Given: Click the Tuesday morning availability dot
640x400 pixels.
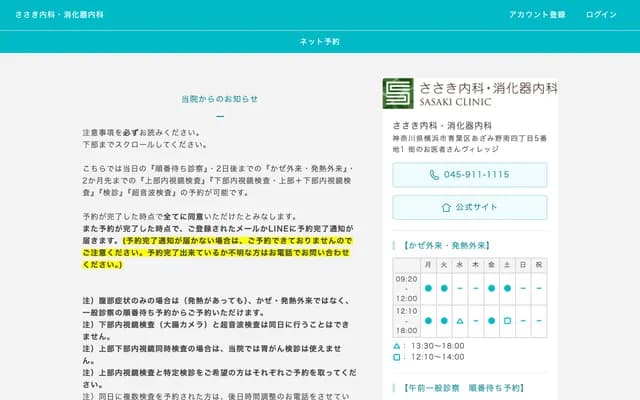Looking at the screenshot, I should coord(444,288).
